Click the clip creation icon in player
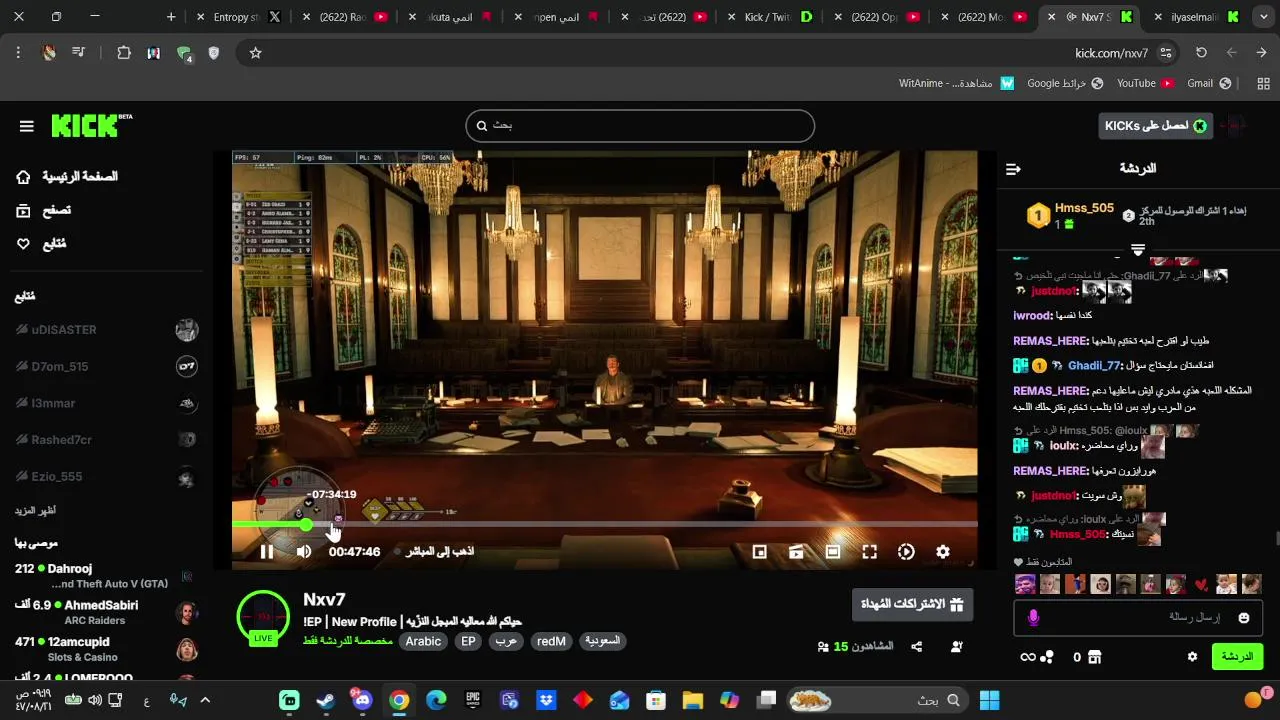 point(796,552)
